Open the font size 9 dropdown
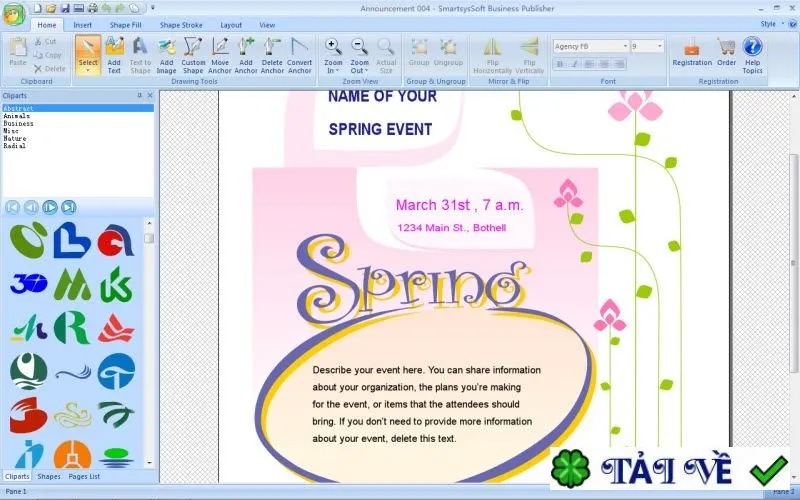The width and height of the screenshot is (800, 500). (x=660, y=46)
